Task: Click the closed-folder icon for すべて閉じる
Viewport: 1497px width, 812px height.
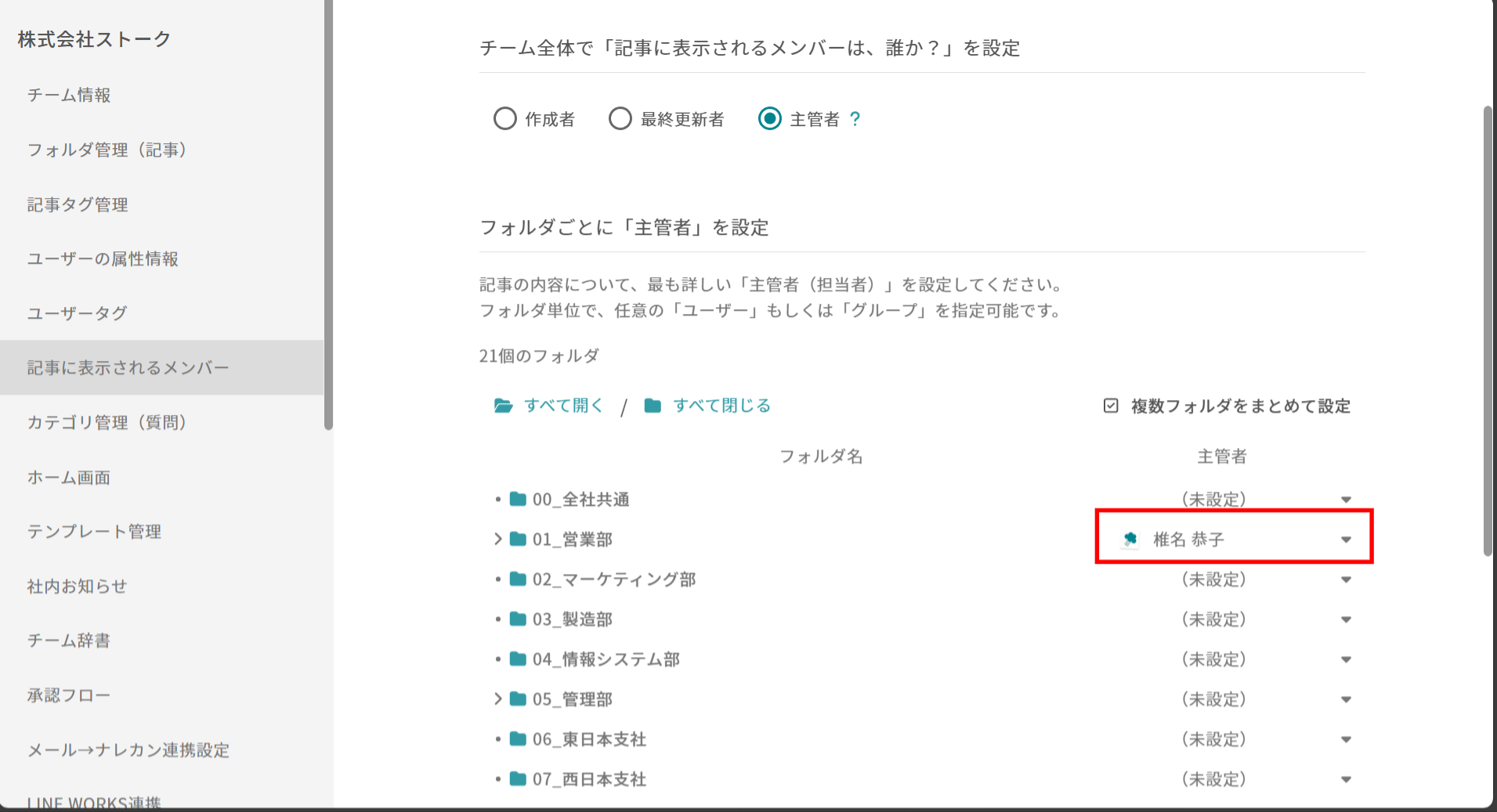Action: coord(653,406)
